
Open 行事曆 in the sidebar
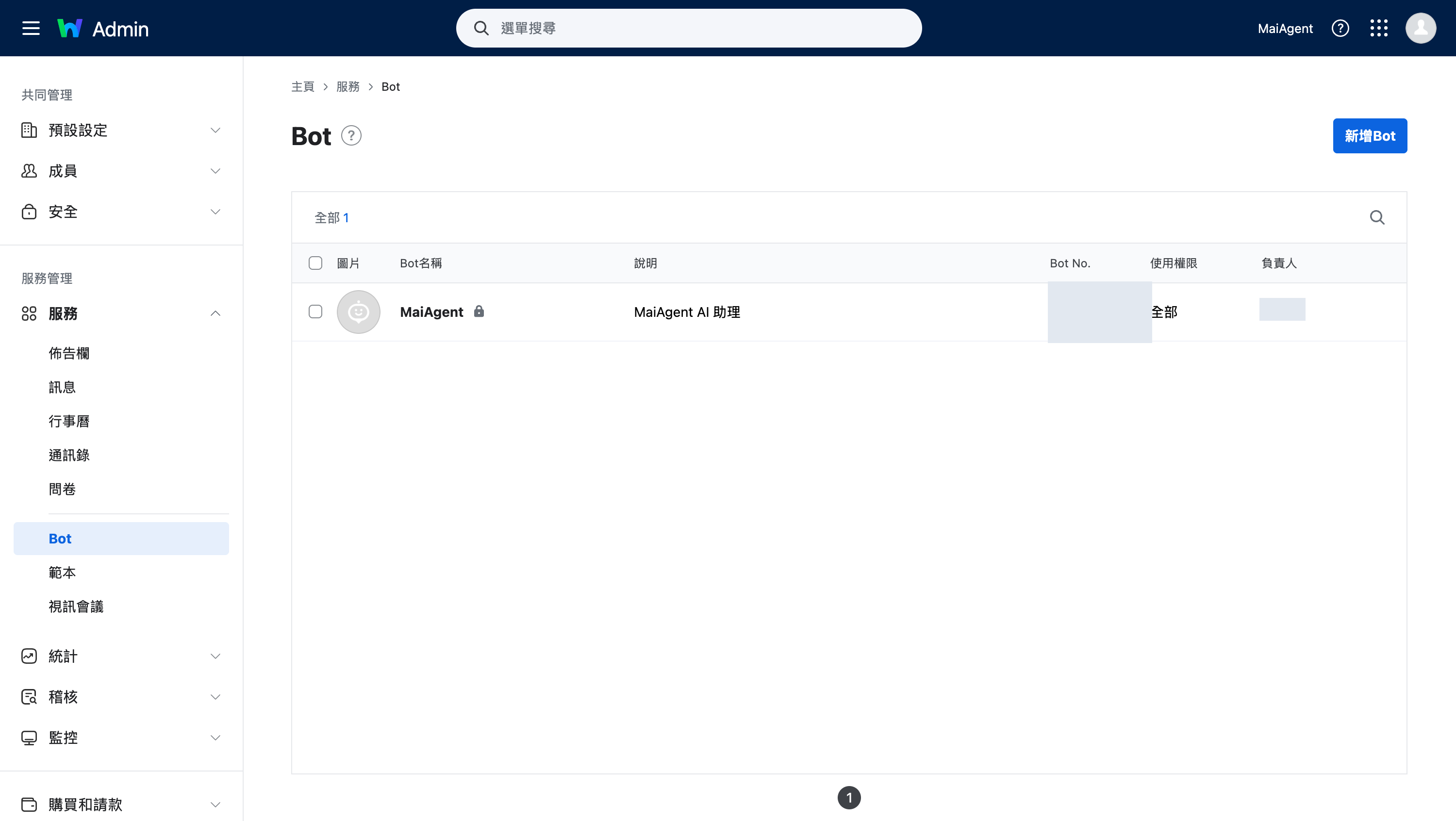pyautogui.click(x=69, y=421)
